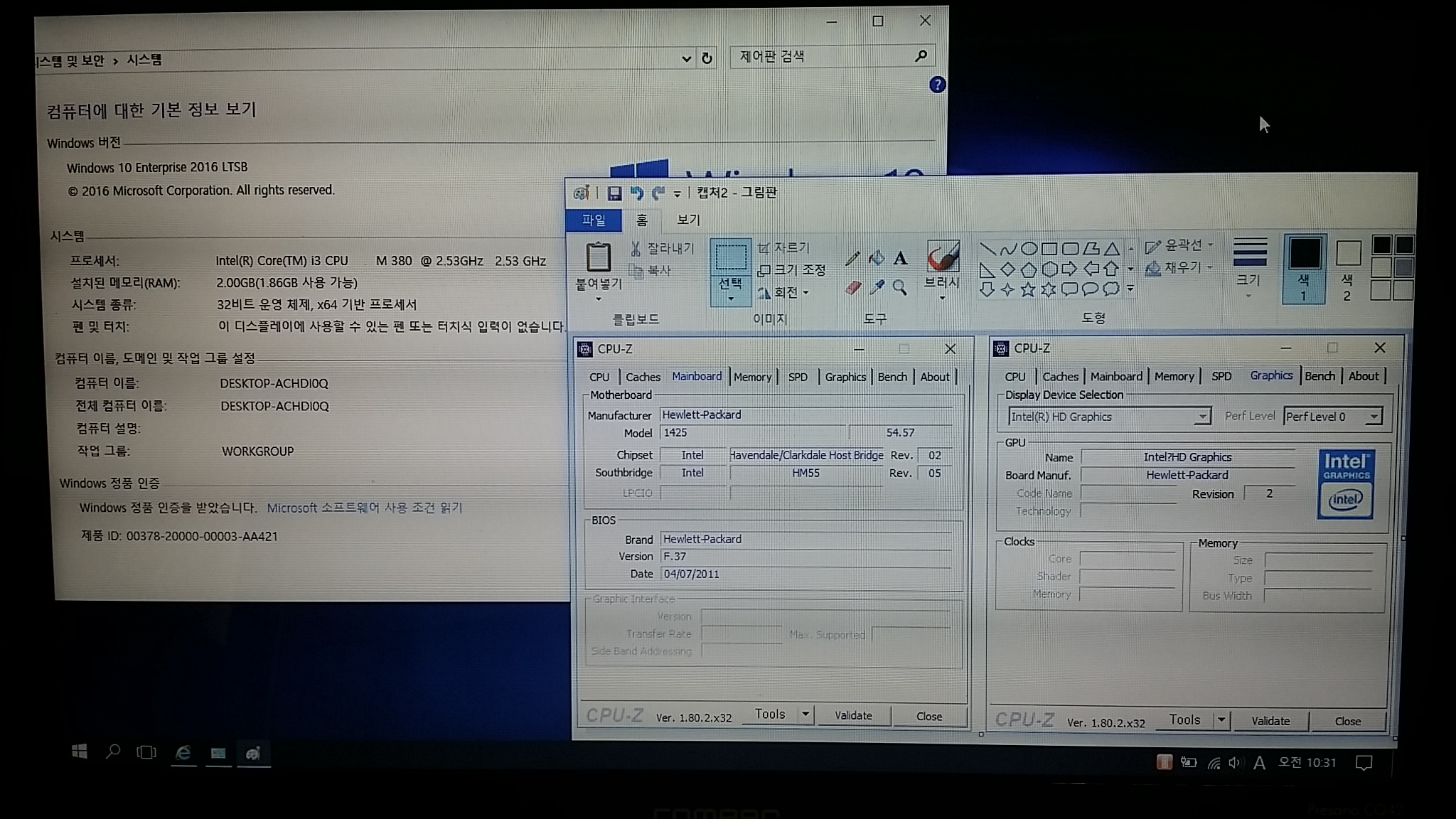Click the taskbar search magnifier
The width and height of the screenshot is (1456, 819).
[x=113, y=751]
